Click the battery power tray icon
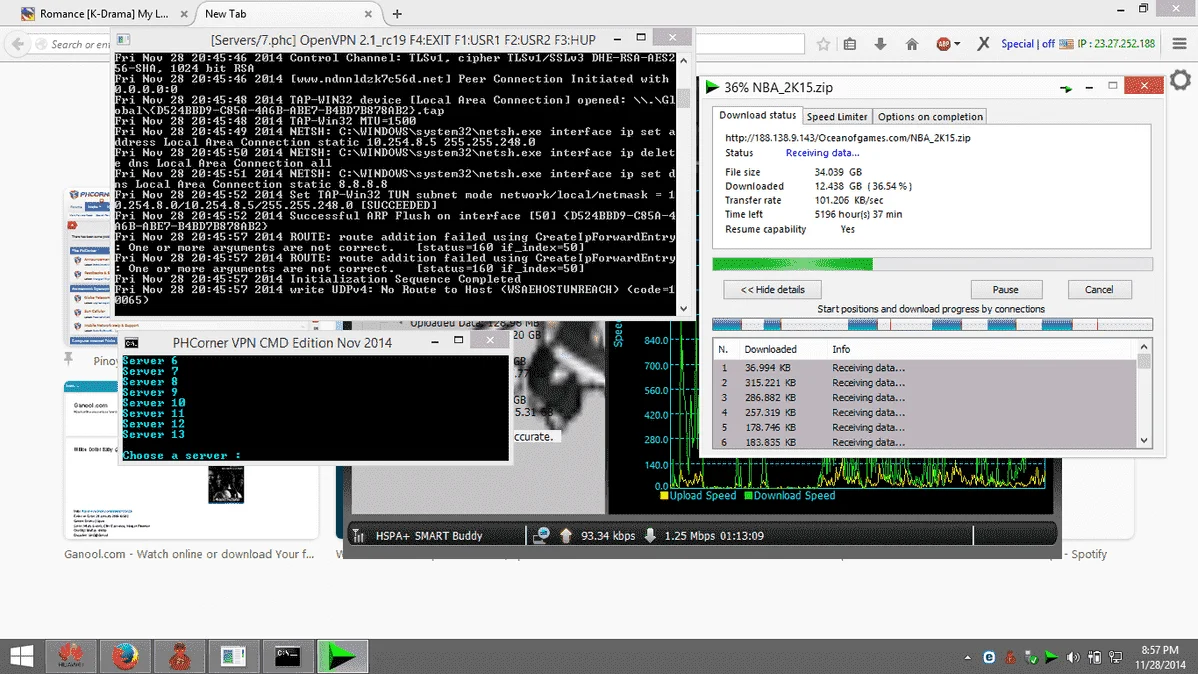The width and height of the screenshot is (1198, 674). pyautogui.click(x=1094, y=657)
